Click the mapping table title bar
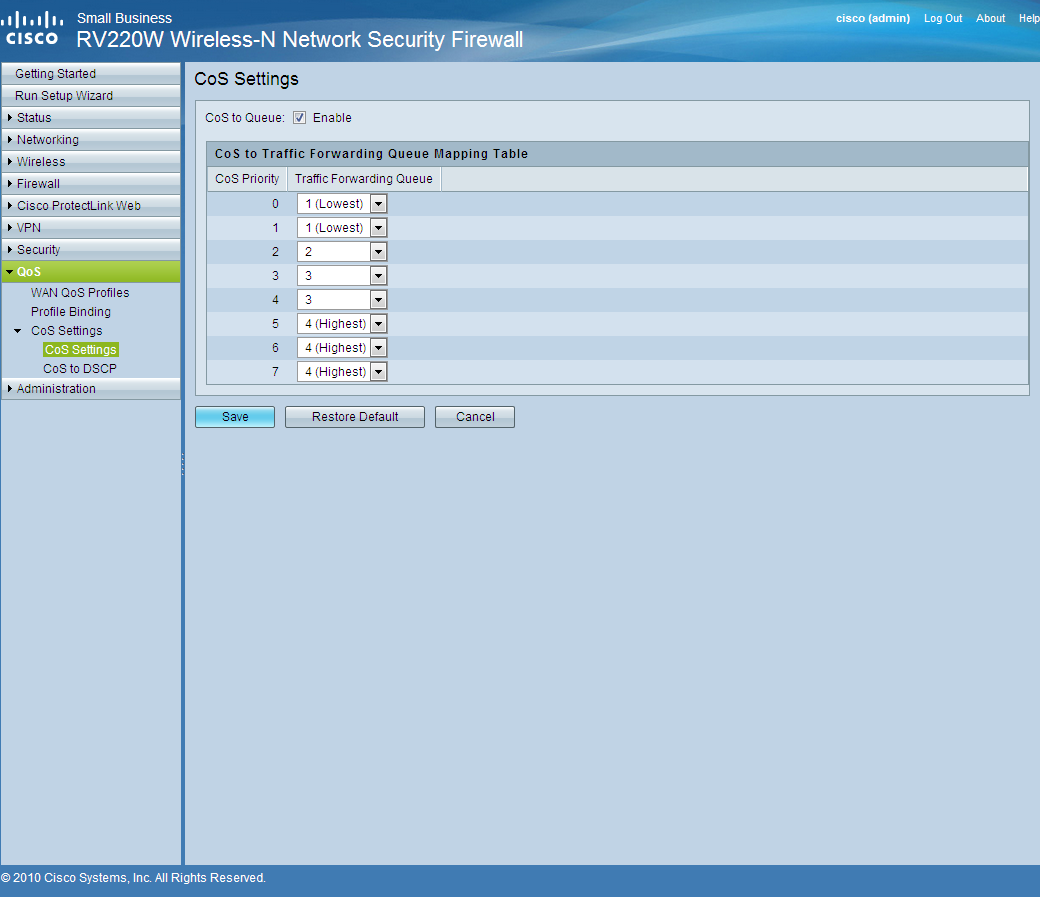1040x897 pixels. [x=618, y=153]
